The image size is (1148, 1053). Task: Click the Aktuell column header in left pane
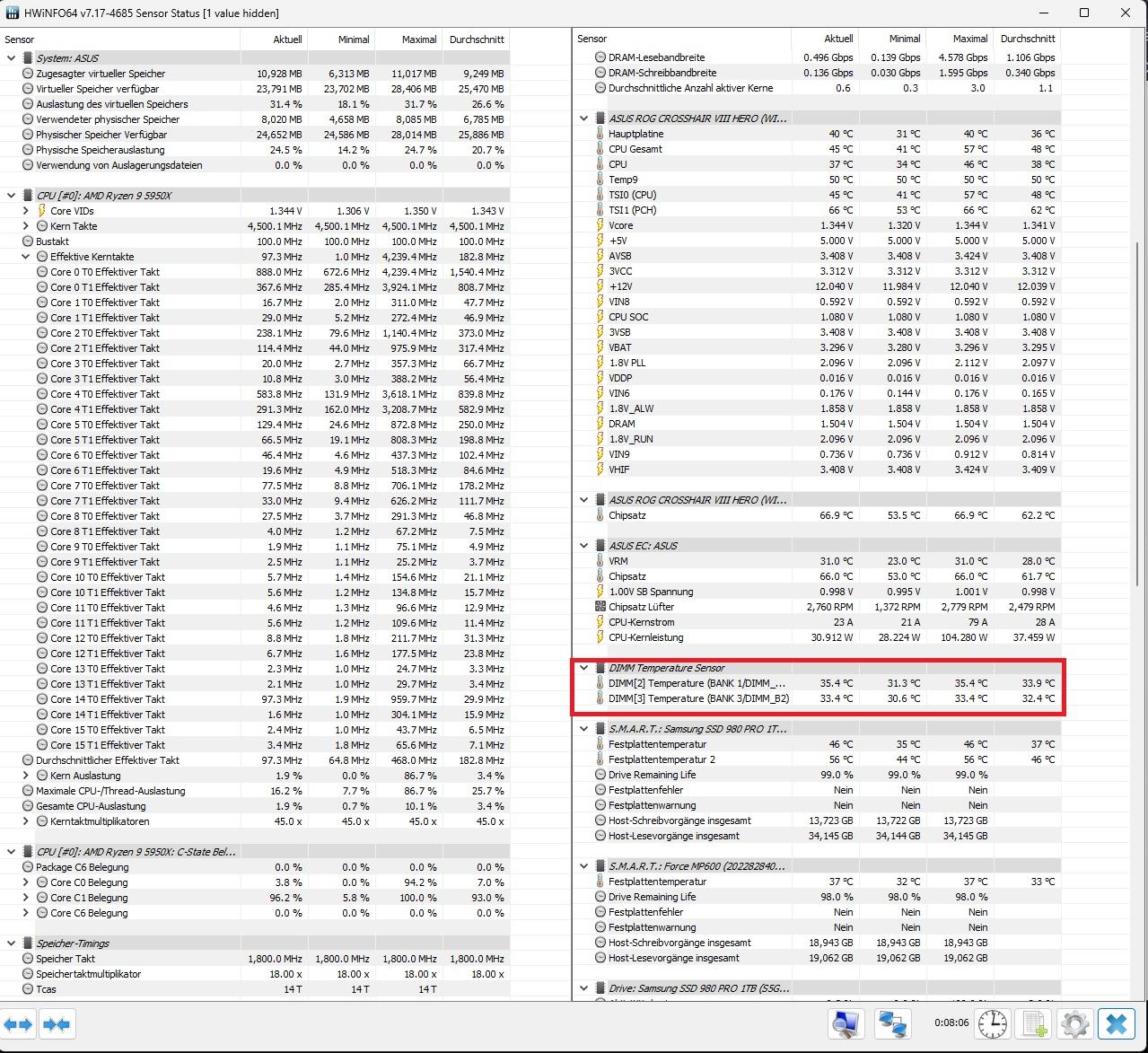click(x=275, y=39)
